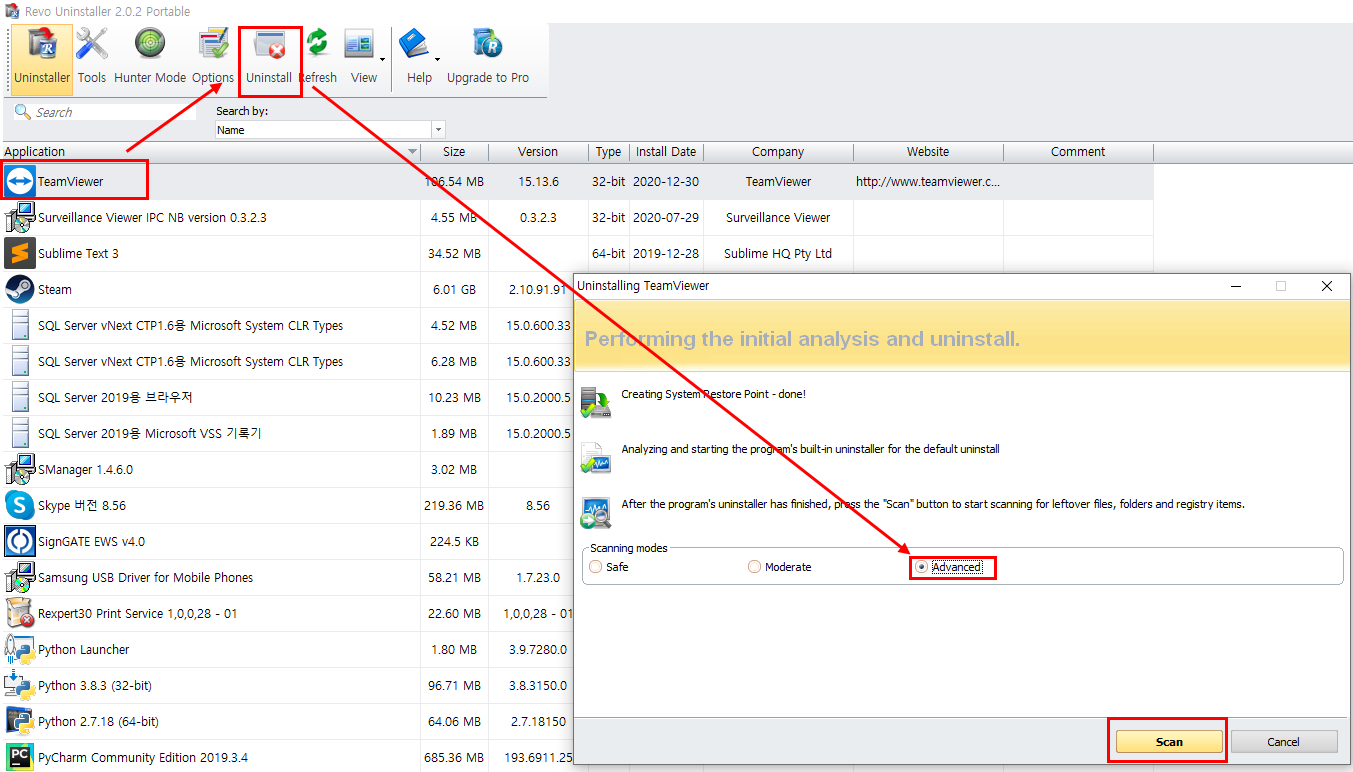
Task: Select the SQL Server VSS 기록기 icon
Action: 20,433
